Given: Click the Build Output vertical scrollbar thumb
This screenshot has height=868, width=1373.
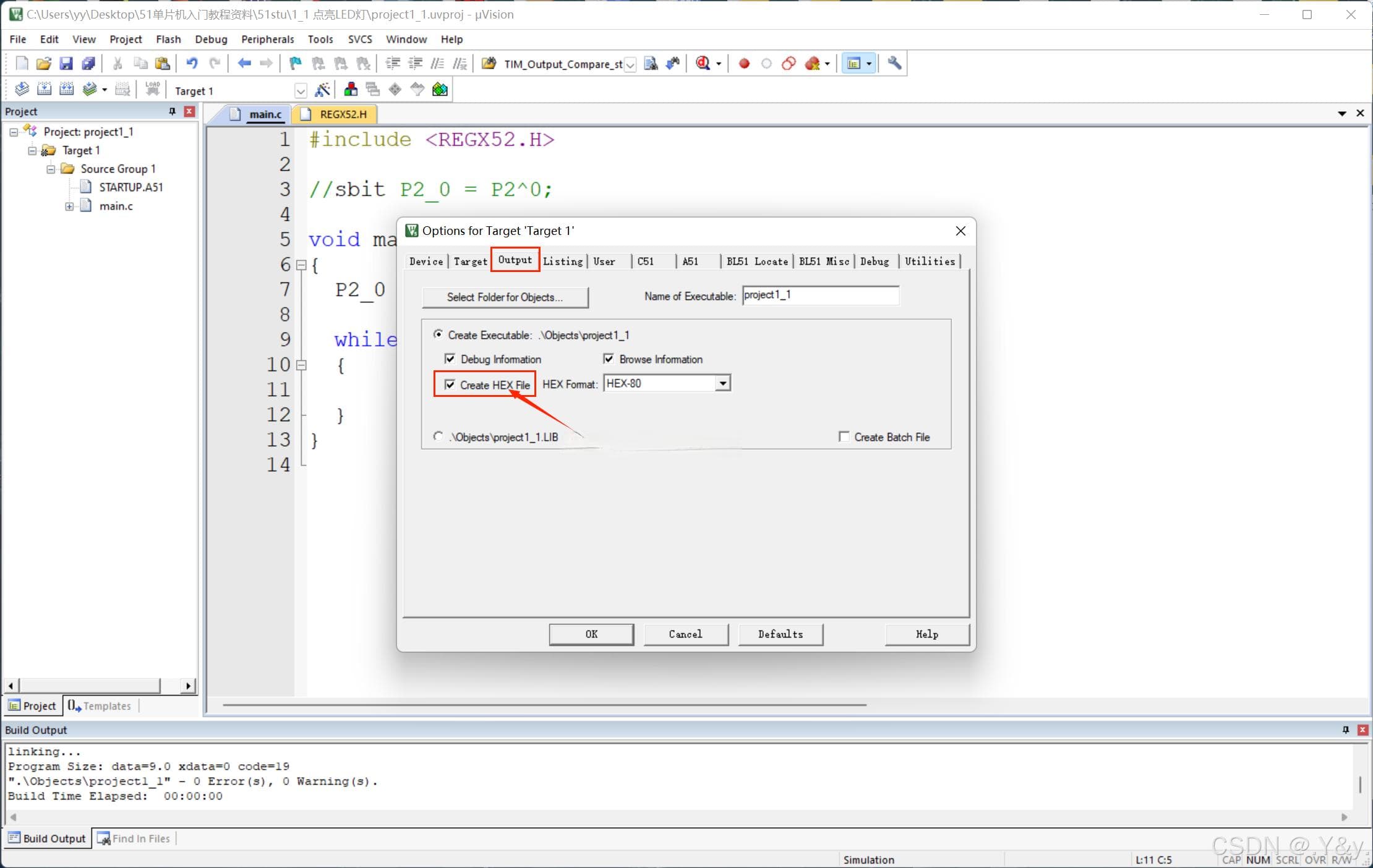Looking at the screenshot, I should tap(1359, 784).
